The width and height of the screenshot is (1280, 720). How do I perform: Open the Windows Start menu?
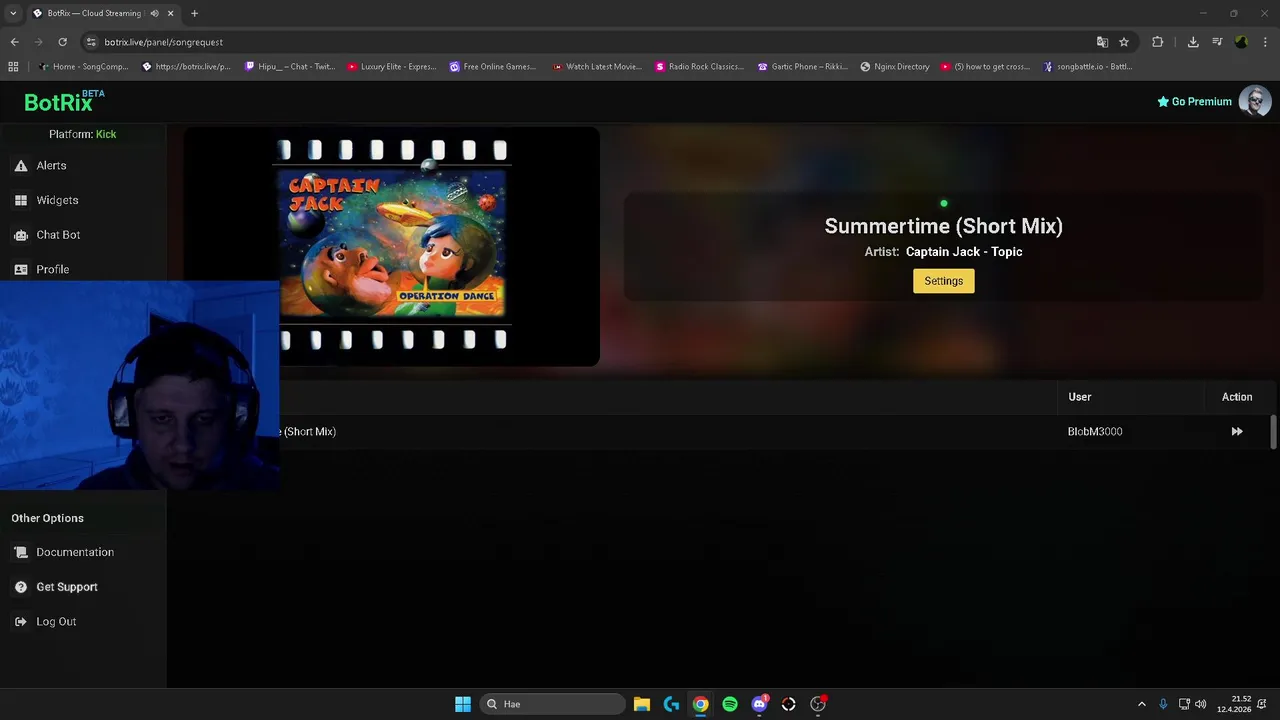[x=463, y=704]
